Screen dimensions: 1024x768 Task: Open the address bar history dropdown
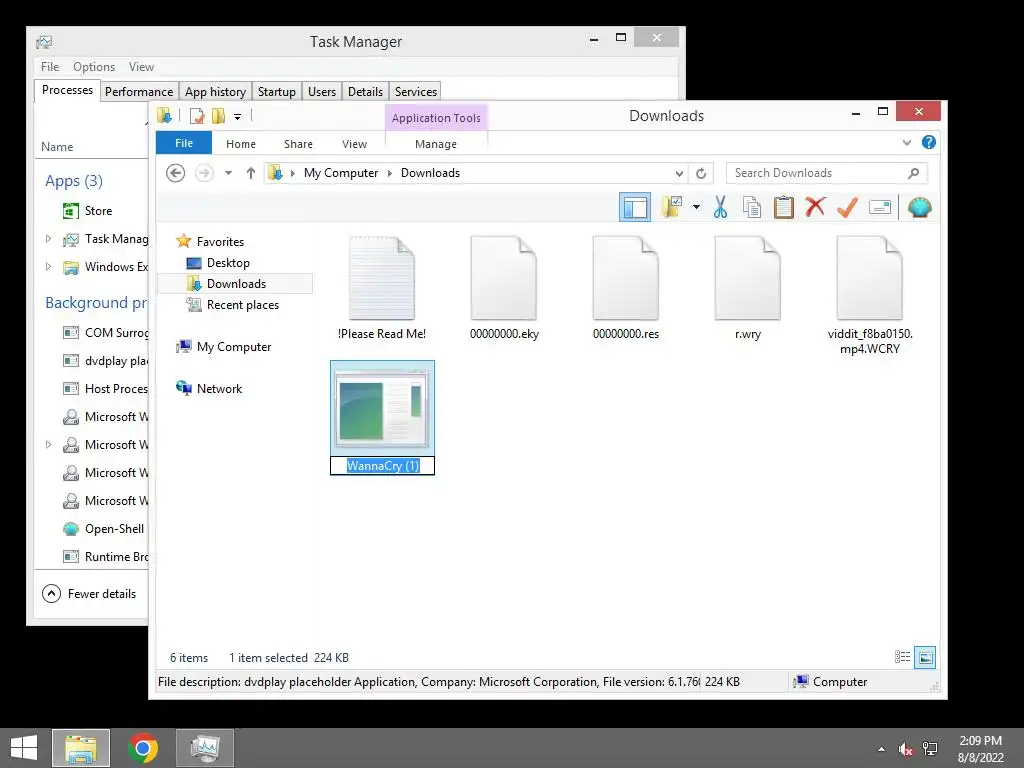pos(679,173)
